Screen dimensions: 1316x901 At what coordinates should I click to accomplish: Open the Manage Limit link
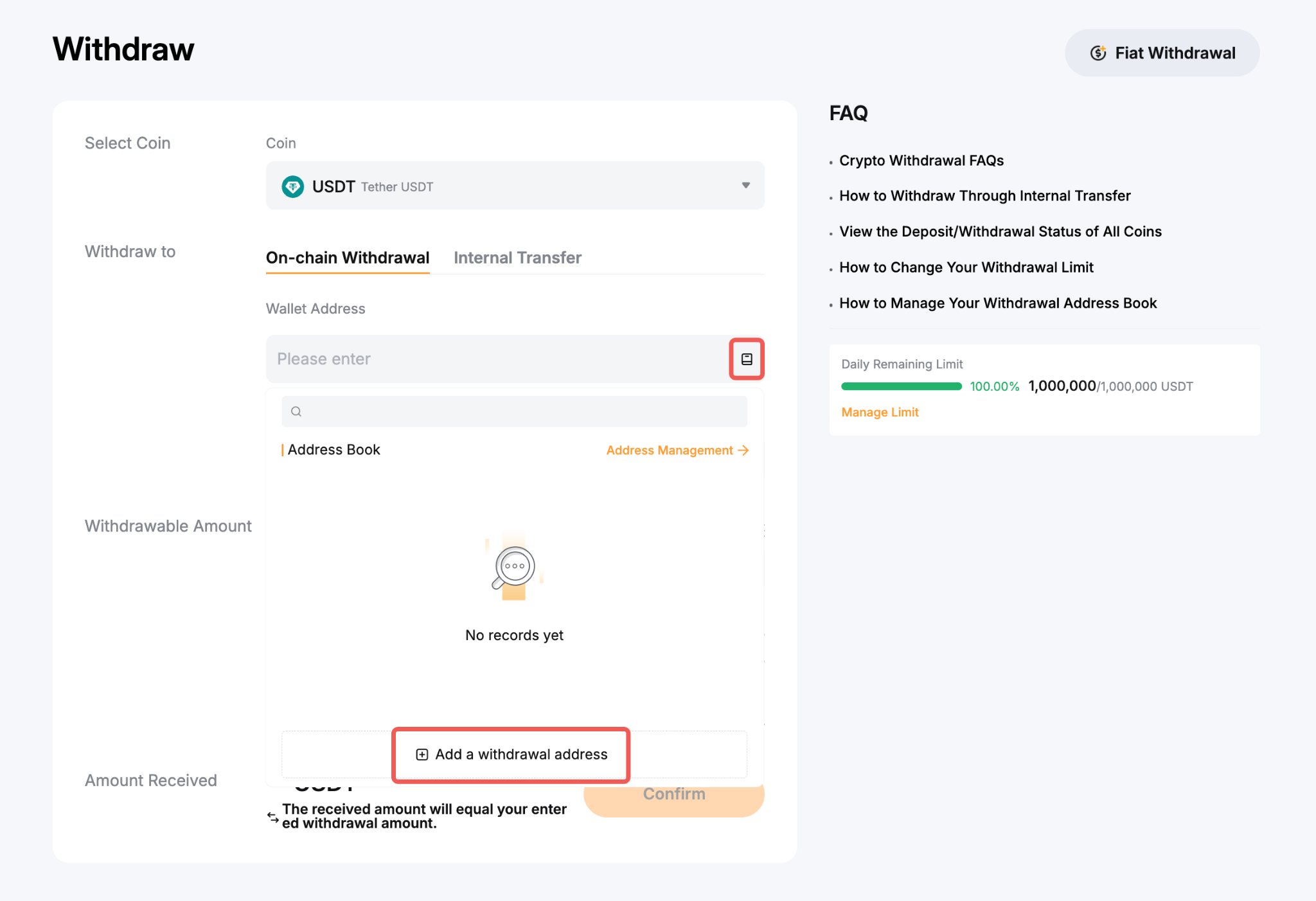880,413
